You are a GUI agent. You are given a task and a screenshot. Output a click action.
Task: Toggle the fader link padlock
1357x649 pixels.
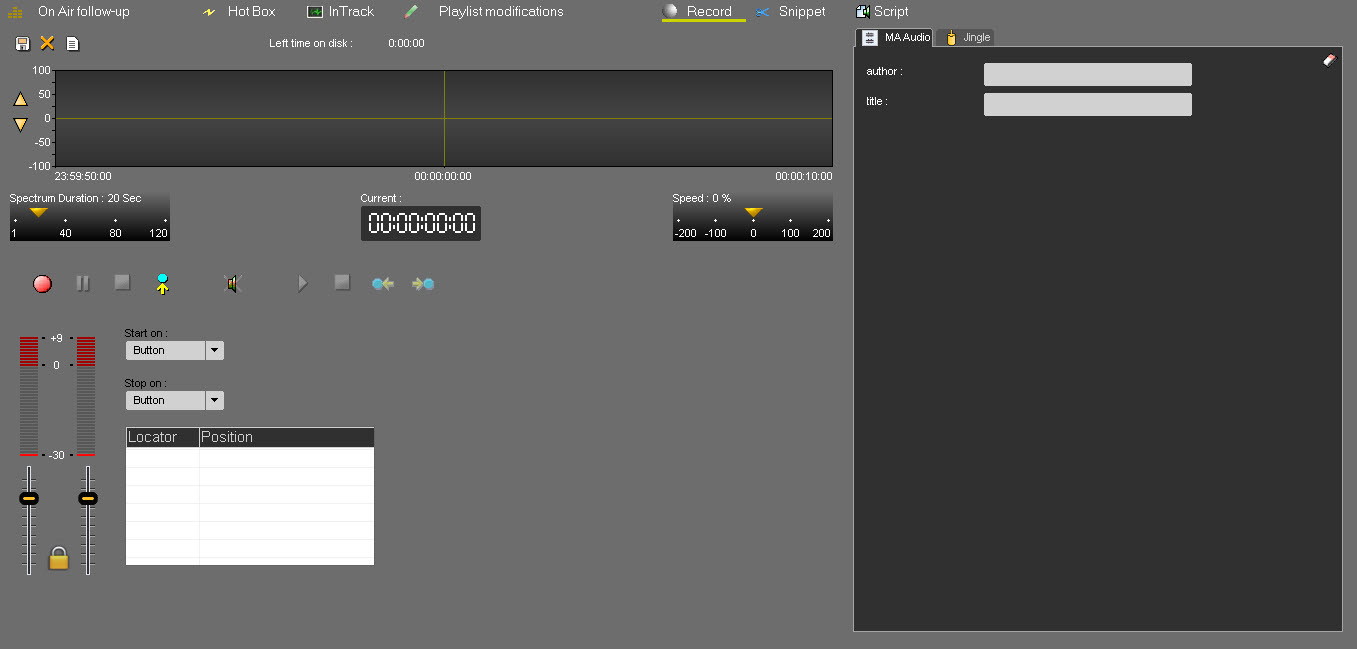(59, 558)
